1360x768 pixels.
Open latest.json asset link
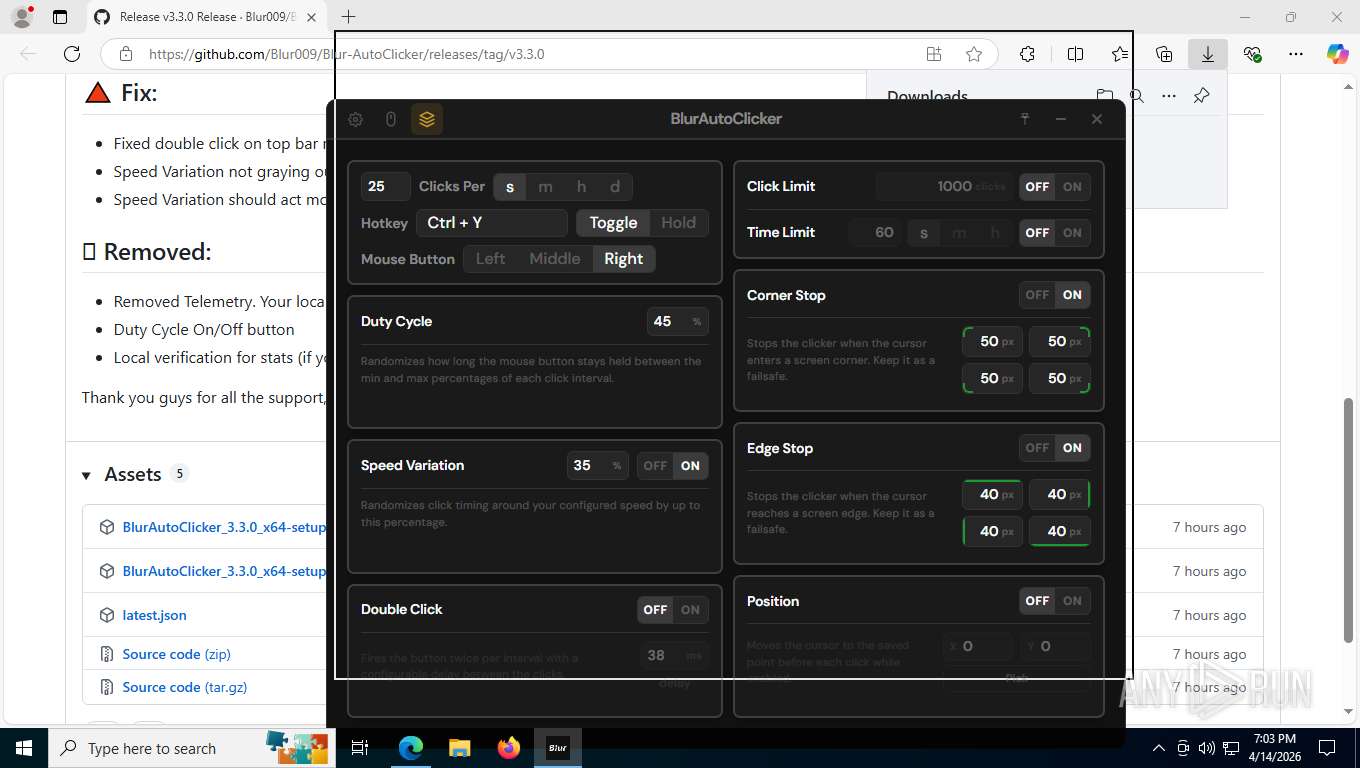click(x=154, y=615)
